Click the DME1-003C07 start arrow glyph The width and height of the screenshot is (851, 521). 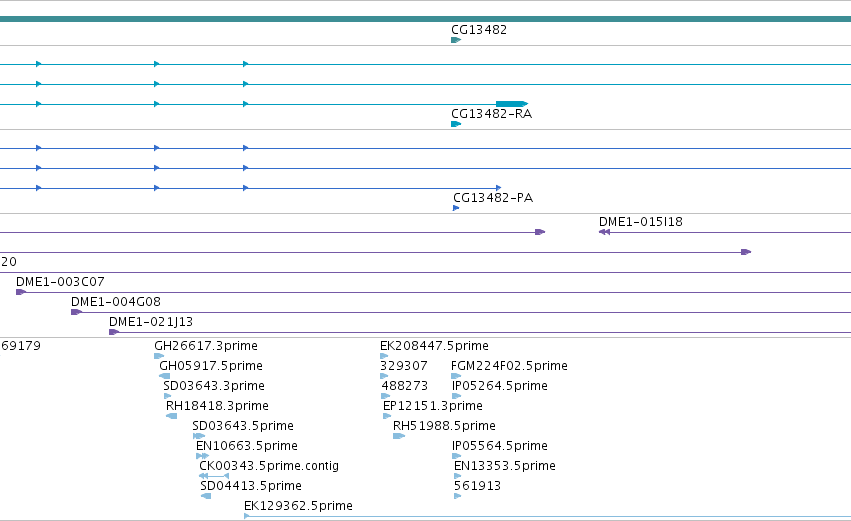click(21, 292)
